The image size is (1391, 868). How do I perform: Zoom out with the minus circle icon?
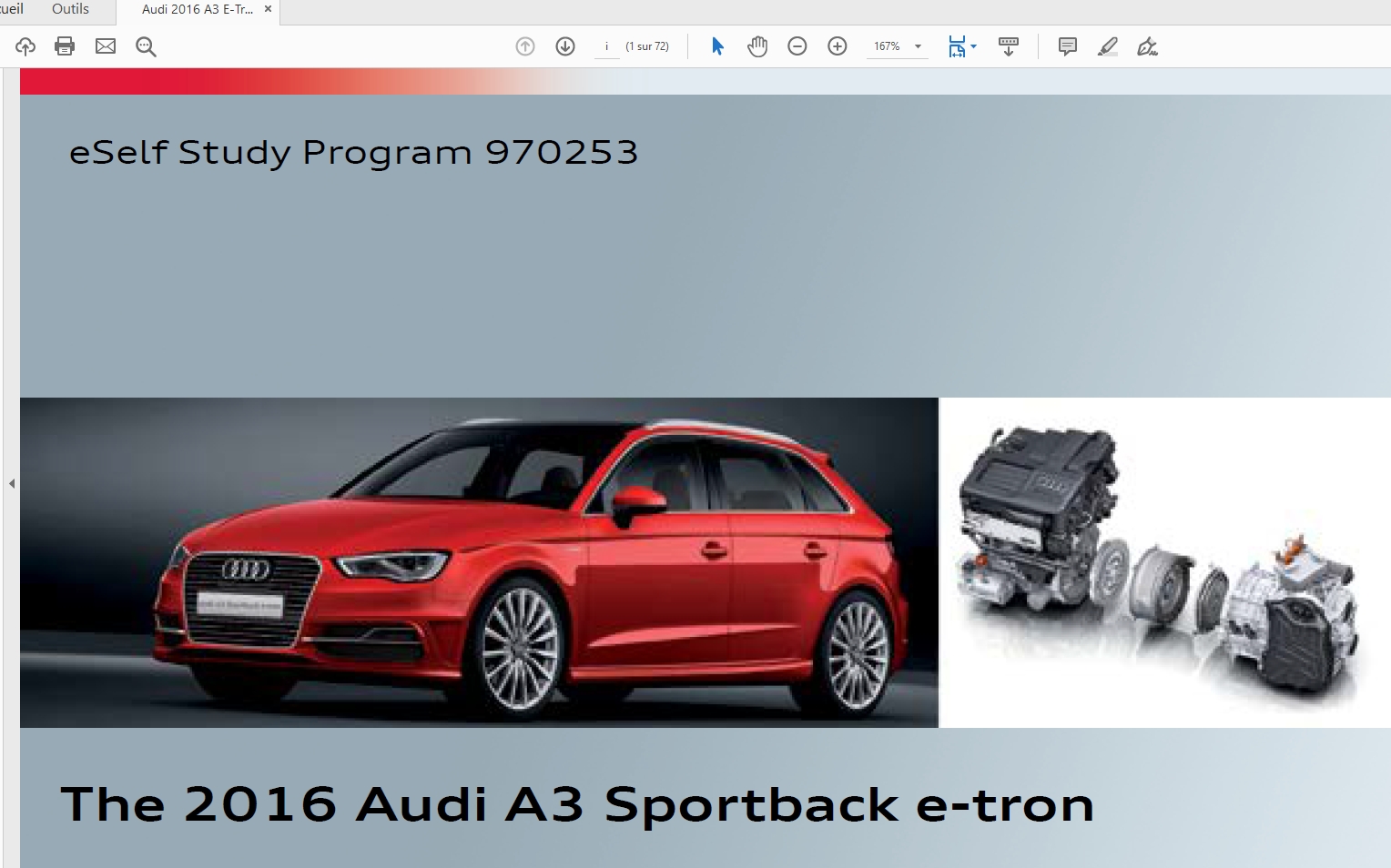(797, 46)
